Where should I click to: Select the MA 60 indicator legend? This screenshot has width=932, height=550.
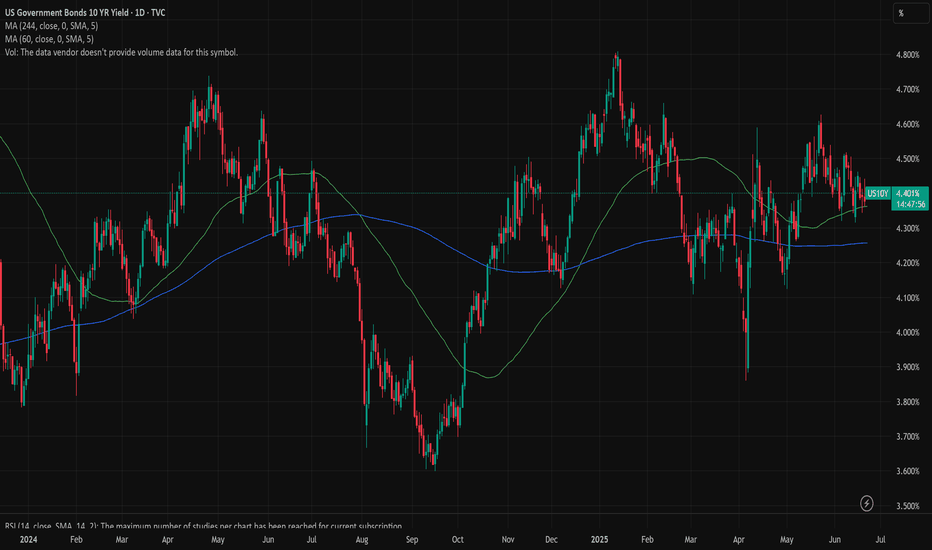click(49, 39)
